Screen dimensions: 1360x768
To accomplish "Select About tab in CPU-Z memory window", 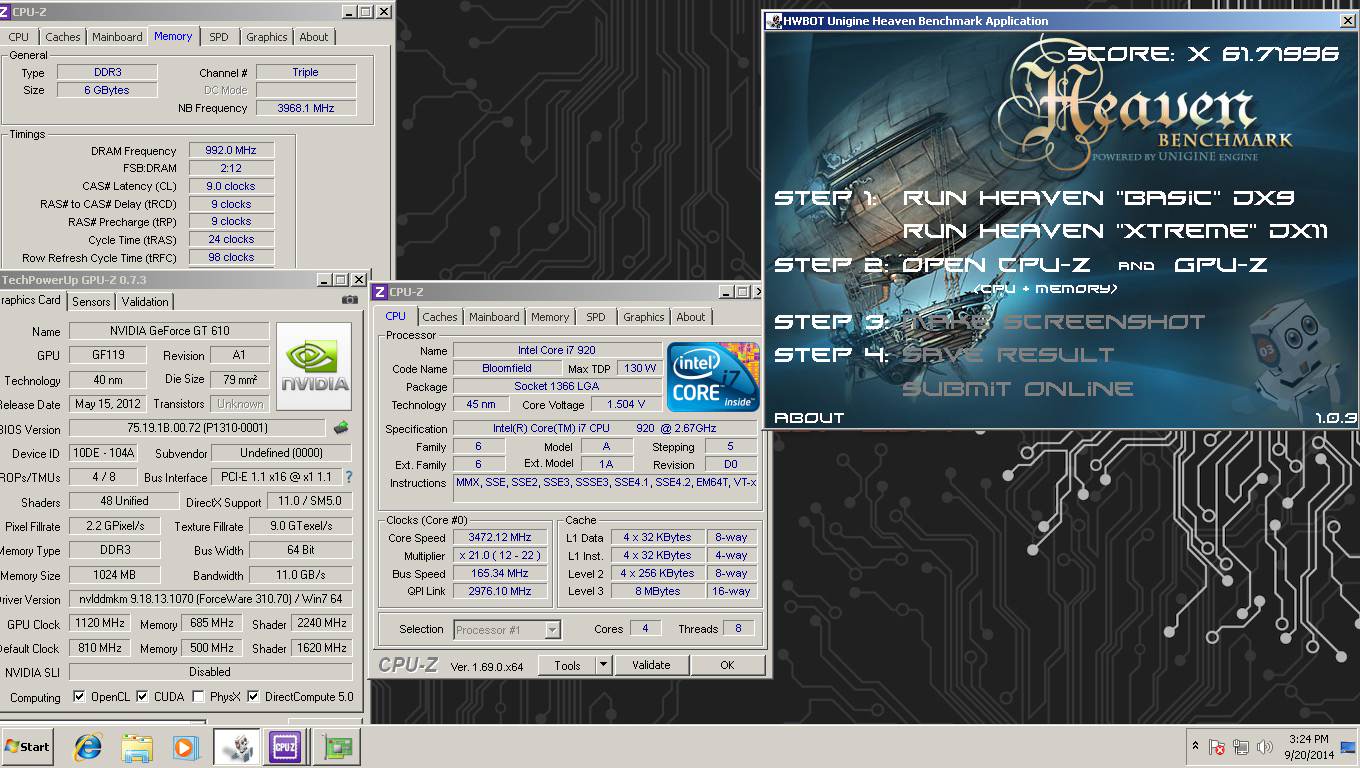I will (x=314, y=37).
